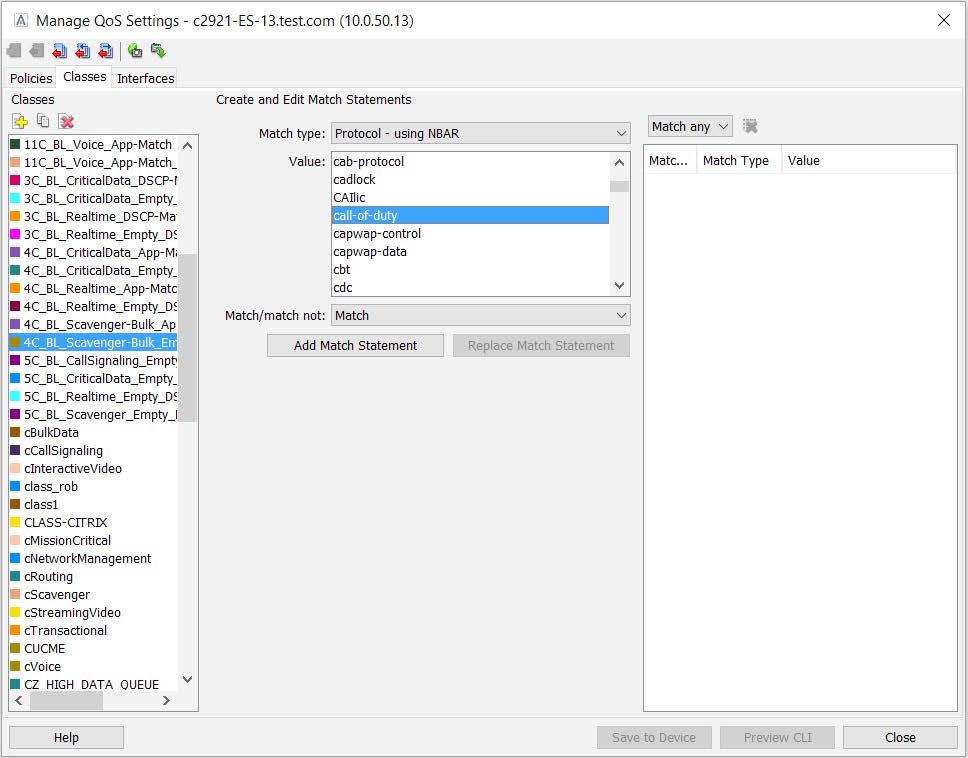Click the Match Type column header
The height and width of the screenshot is (758, 968).
(736, 160)
